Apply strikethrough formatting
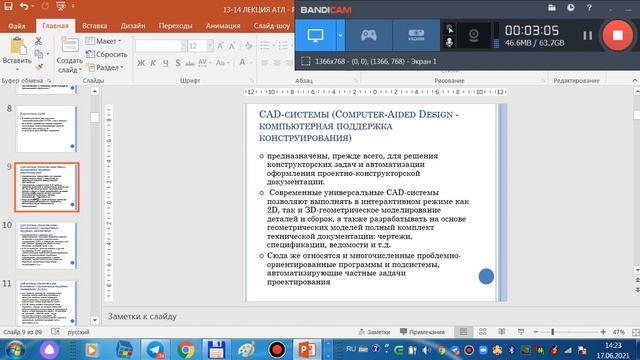640x360 pixels. 190,63
